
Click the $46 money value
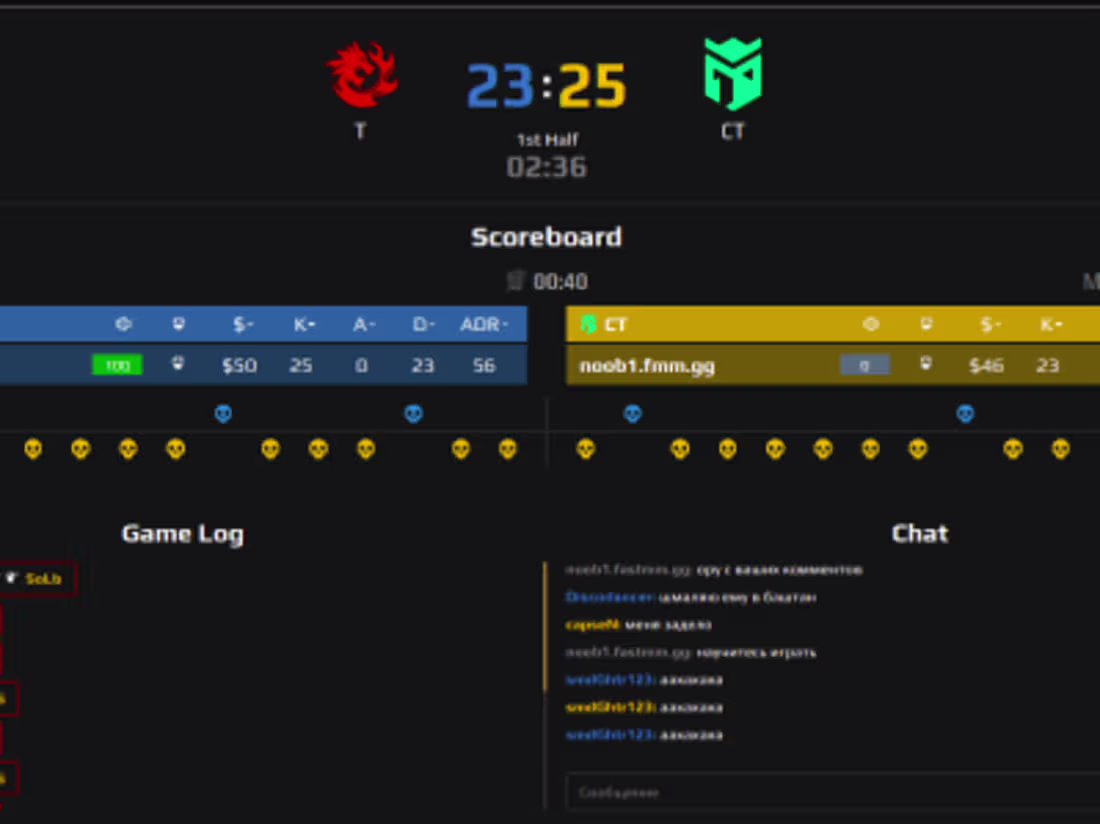(986, 365)
